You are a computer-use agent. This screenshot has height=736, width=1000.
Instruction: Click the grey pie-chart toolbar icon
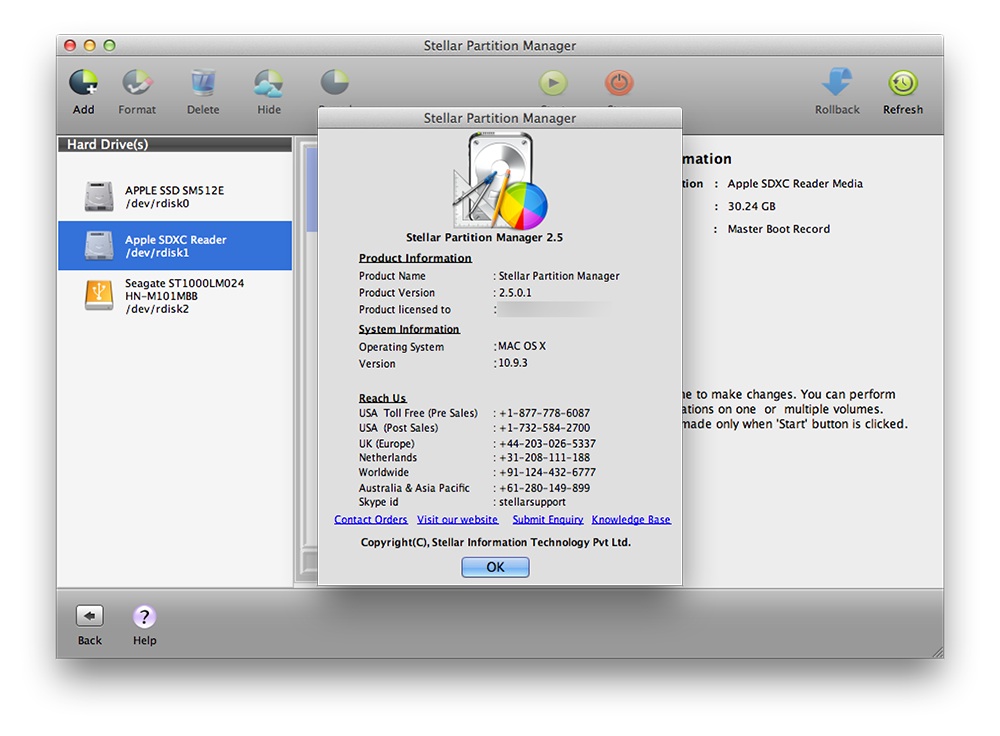click(335, 83)
